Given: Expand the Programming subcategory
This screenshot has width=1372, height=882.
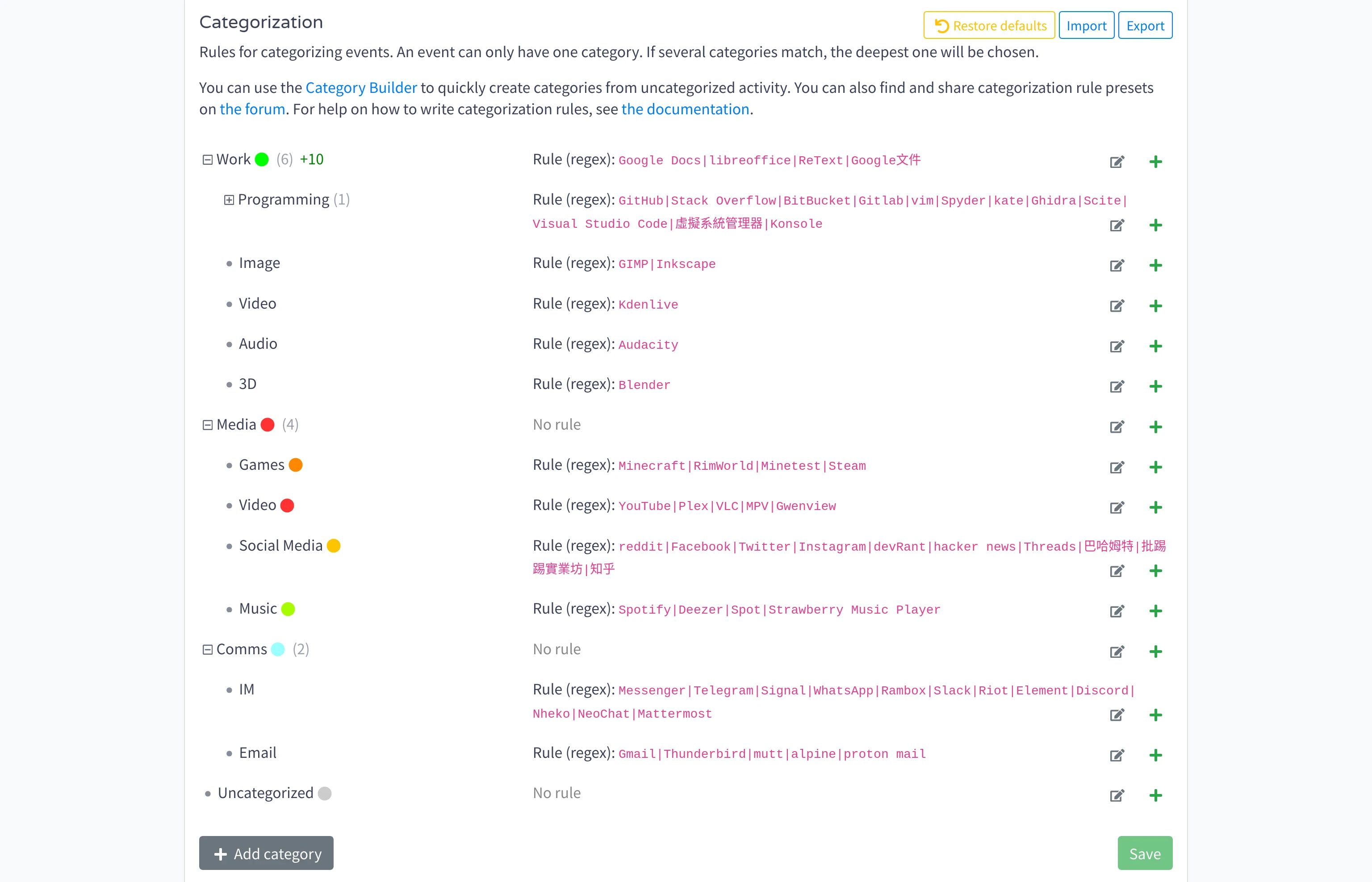Looking at the screenshot, I should click(x=229, y=200).
